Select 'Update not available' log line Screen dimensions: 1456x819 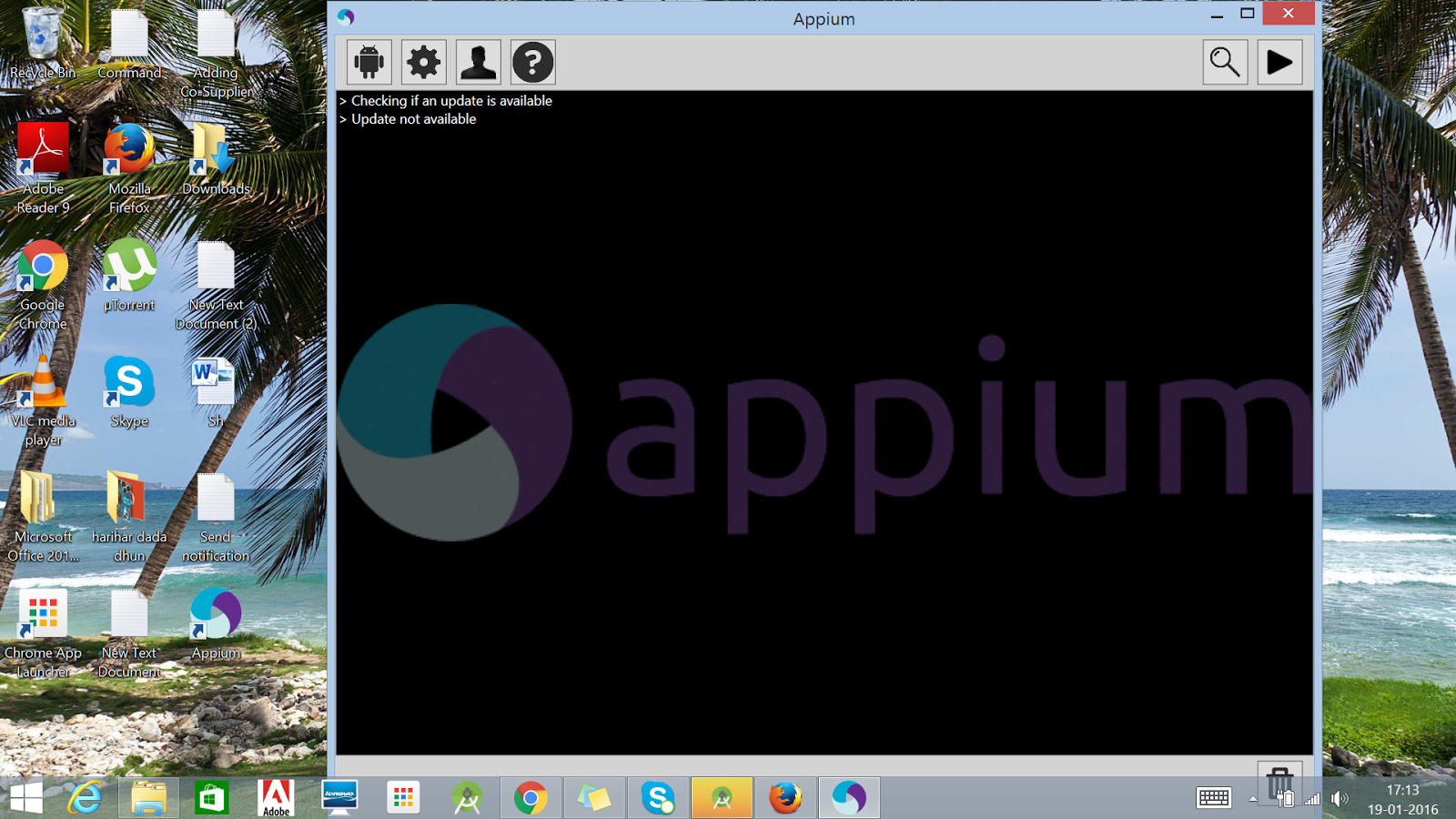pyautogui.click(x=413, y=119)
